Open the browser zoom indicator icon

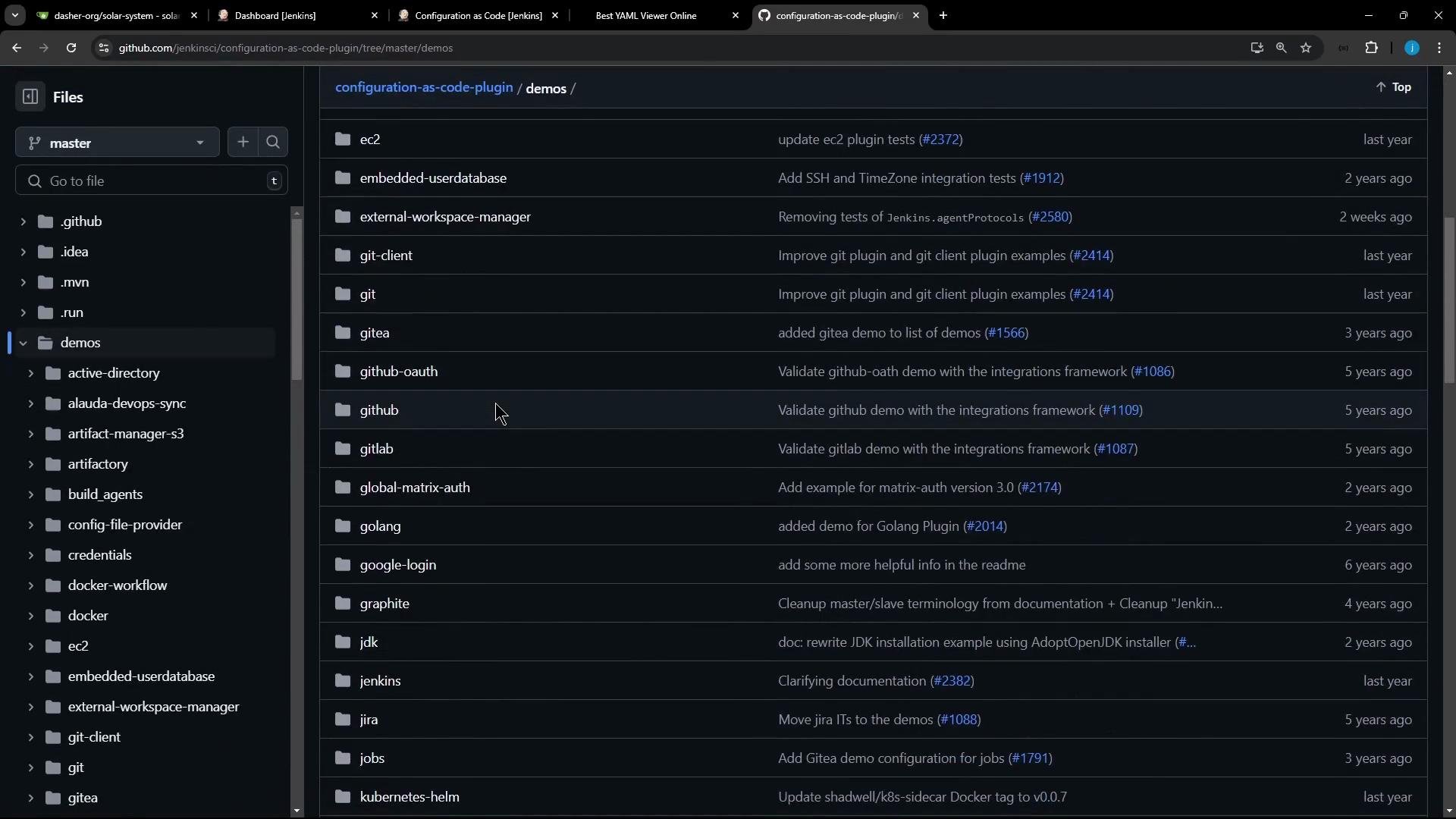click(x=1282, y=48)
